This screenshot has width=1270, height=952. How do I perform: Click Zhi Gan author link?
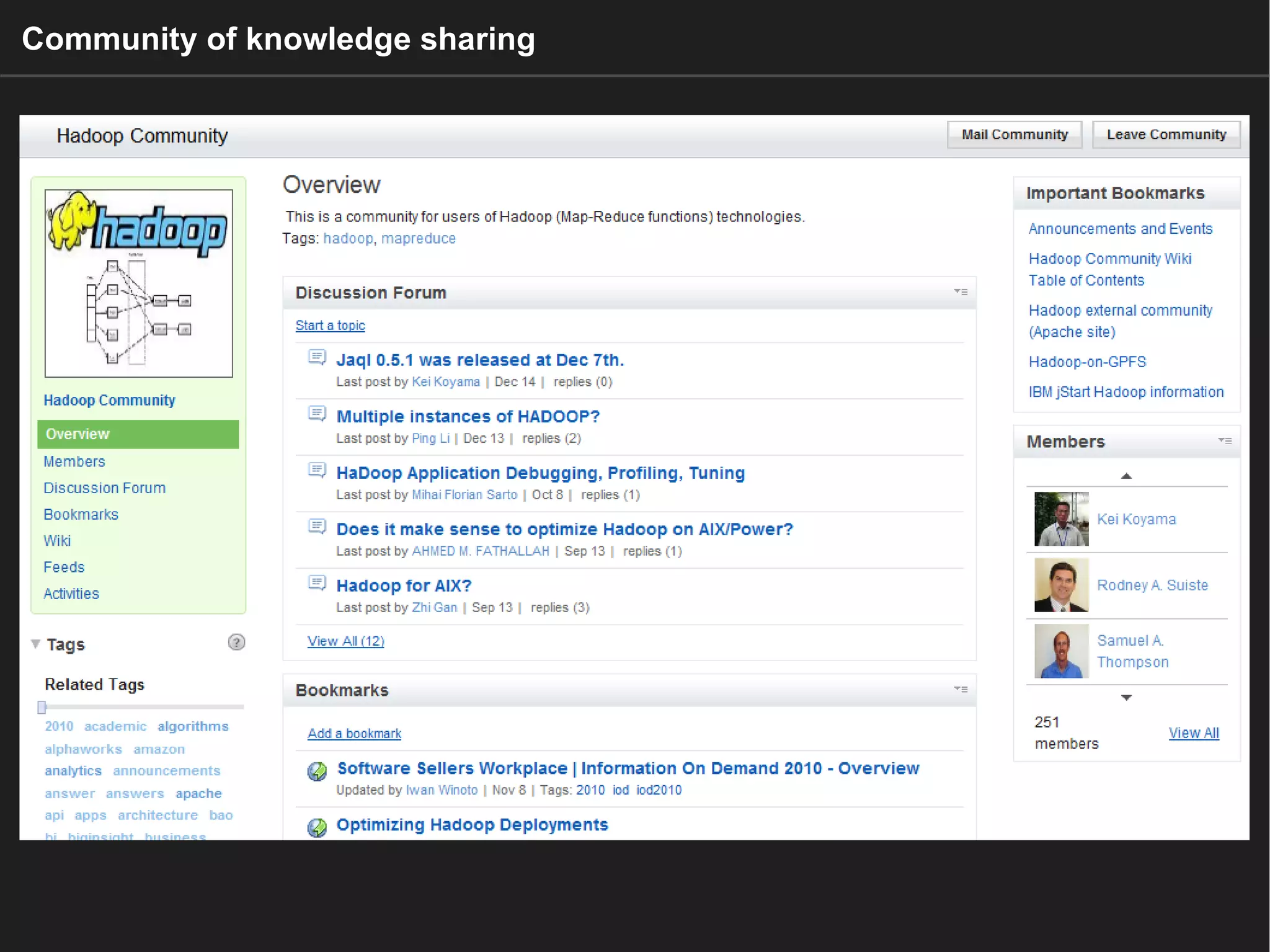pos(435,608)
